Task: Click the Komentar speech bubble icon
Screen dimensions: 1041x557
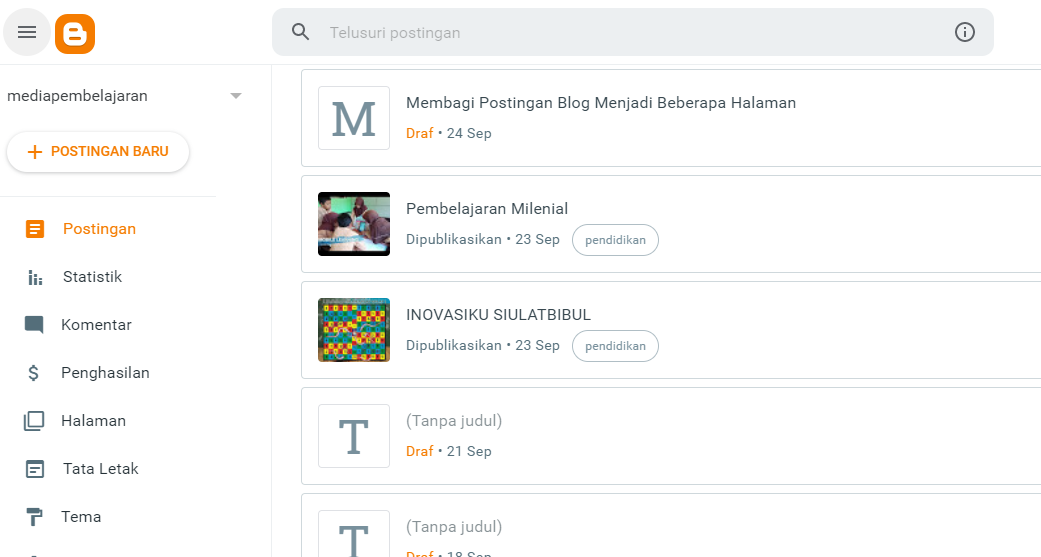Action: tap(34, 325)
